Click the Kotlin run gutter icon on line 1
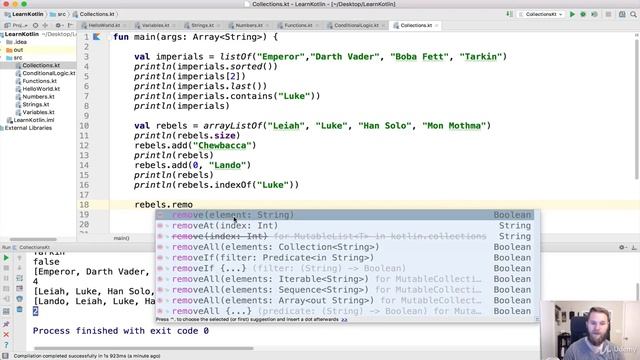 [x=97, y=37]
